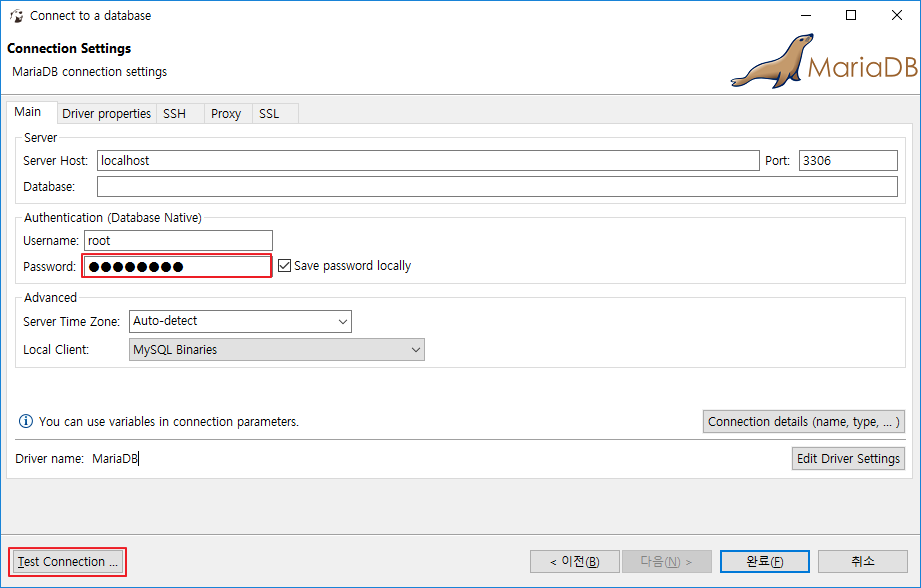
Task: Open the Server Time Zone dropdown
Action: click(240, 321)
